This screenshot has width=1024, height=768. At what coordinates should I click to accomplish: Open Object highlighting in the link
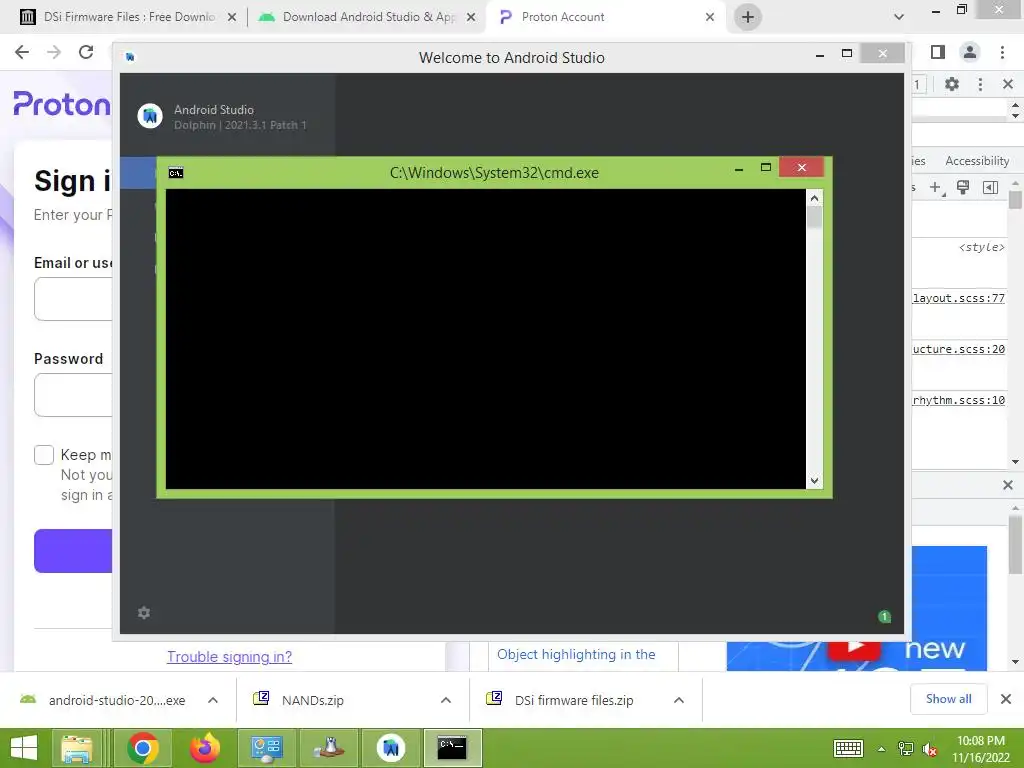(576, 654)
